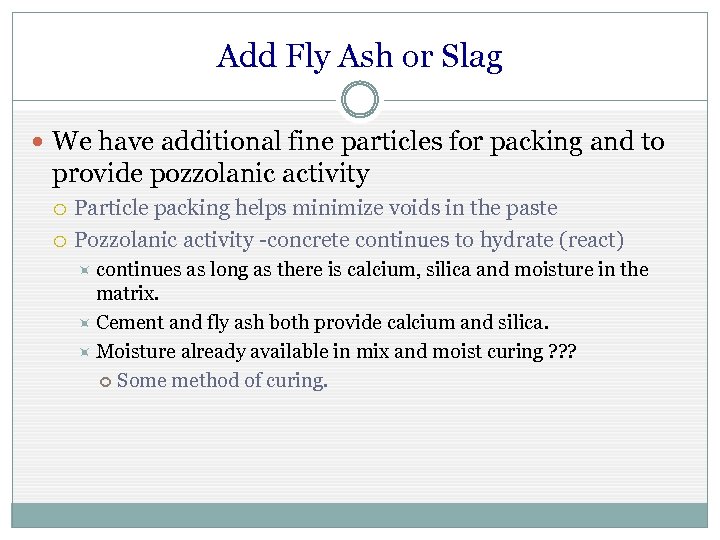
Task: Select the cross bullet before 'continues as long'
Action: coord(85,270)
